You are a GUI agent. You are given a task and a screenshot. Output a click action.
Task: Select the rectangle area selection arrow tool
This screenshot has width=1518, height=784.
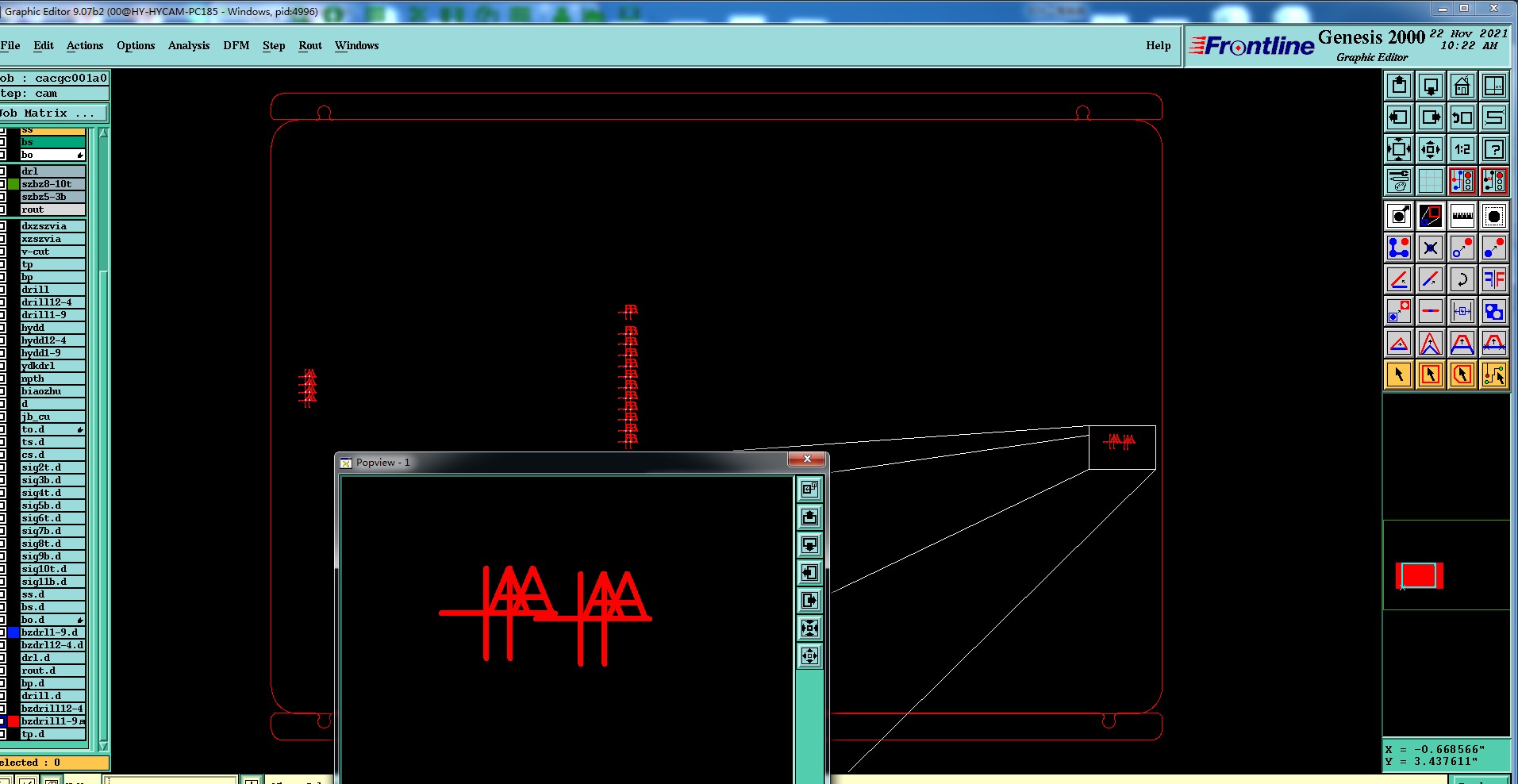pos(1431,375)
